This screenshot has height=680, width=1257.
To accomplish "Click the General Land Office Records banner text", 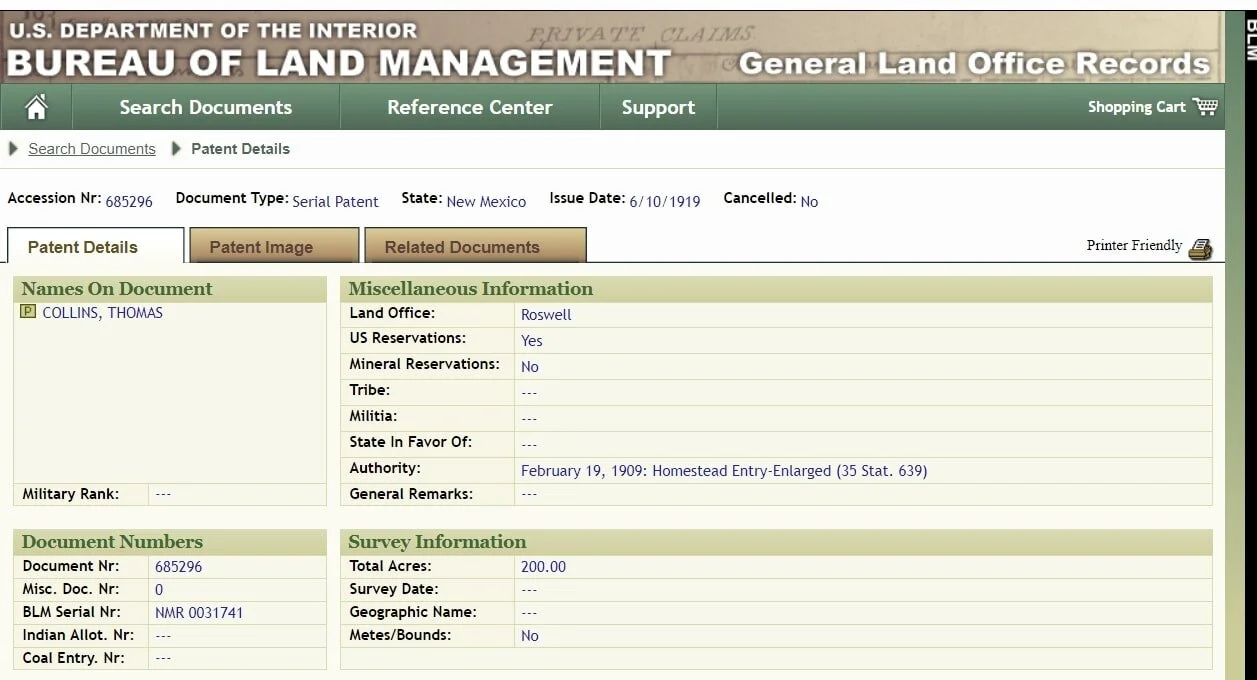I will click(974, 64).
